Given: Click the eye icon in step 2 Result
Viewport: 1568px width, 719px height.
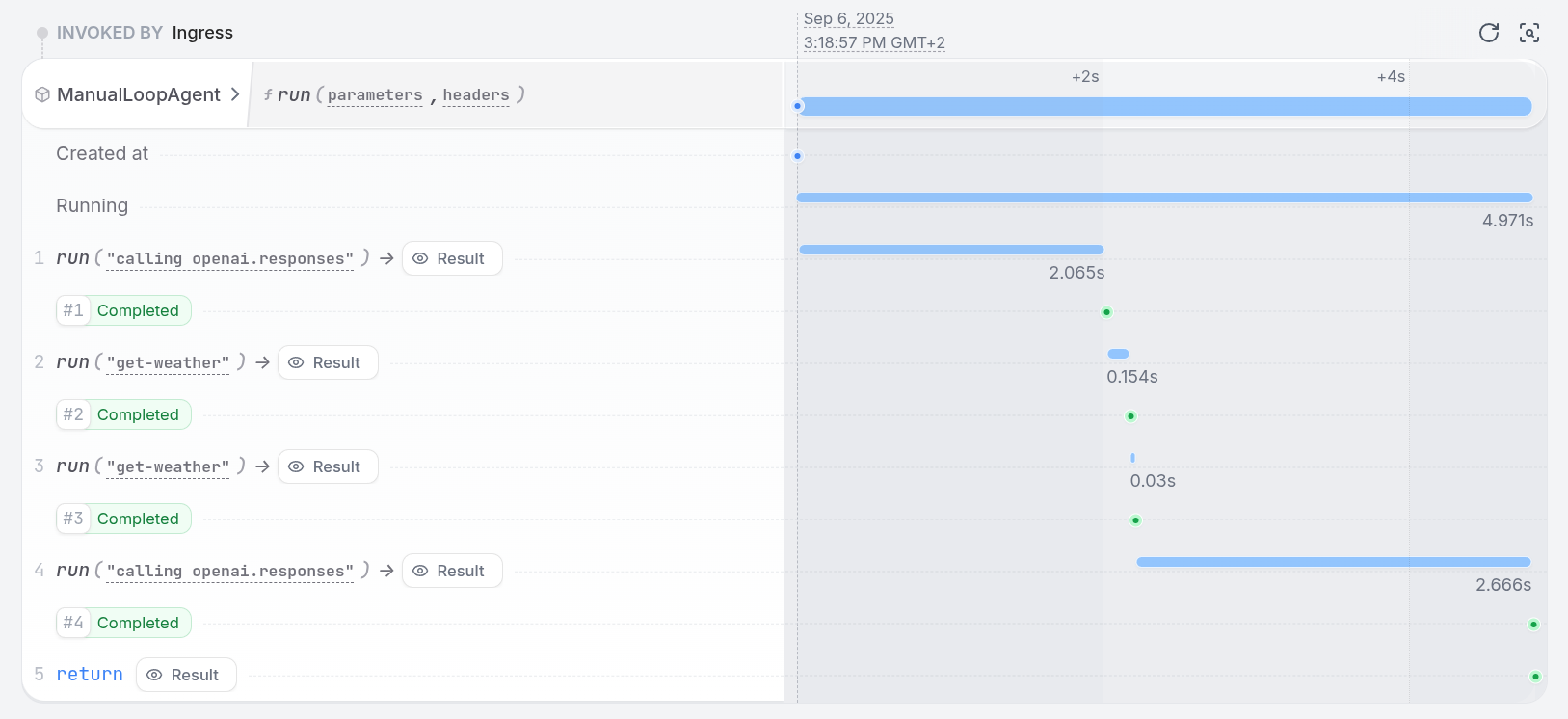Looking at the screenshot, I should tap(296, 362).
